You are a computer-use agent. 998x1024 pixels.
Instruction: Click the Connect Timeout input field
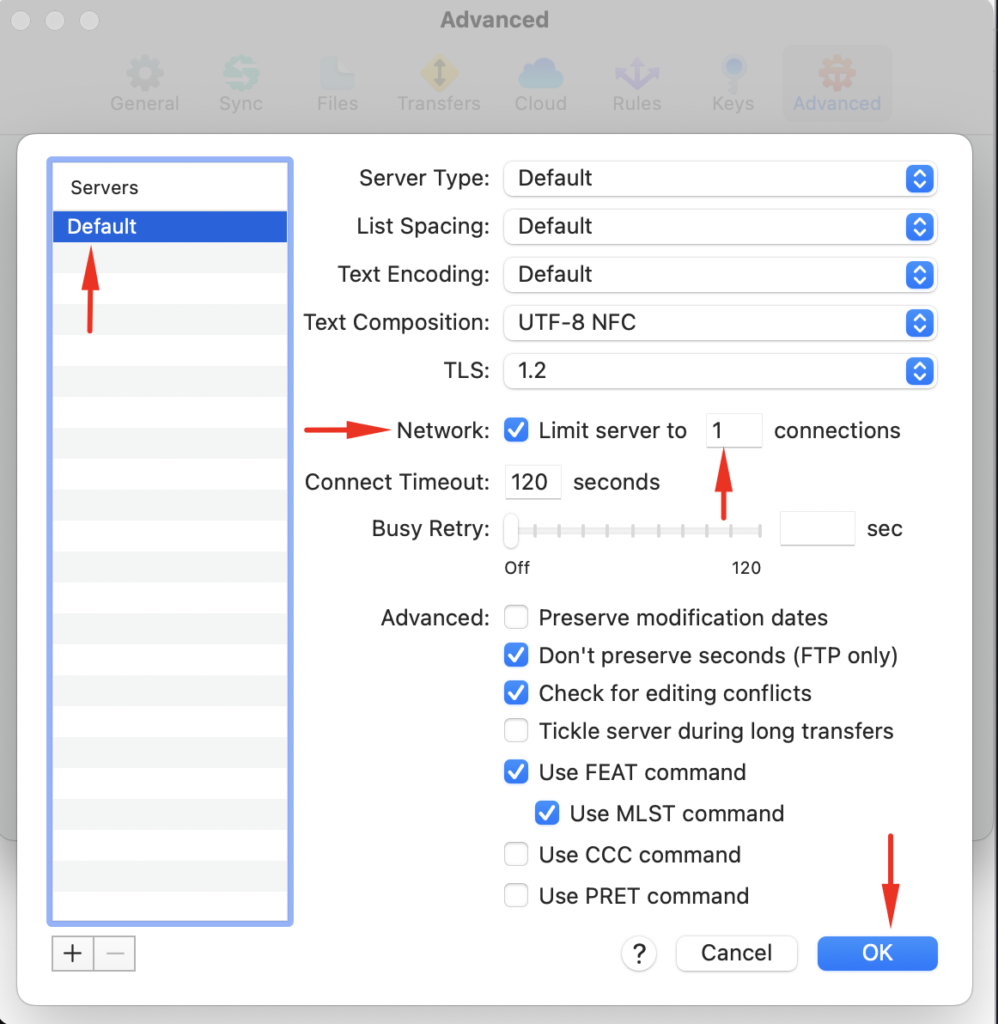click(533, 482)
